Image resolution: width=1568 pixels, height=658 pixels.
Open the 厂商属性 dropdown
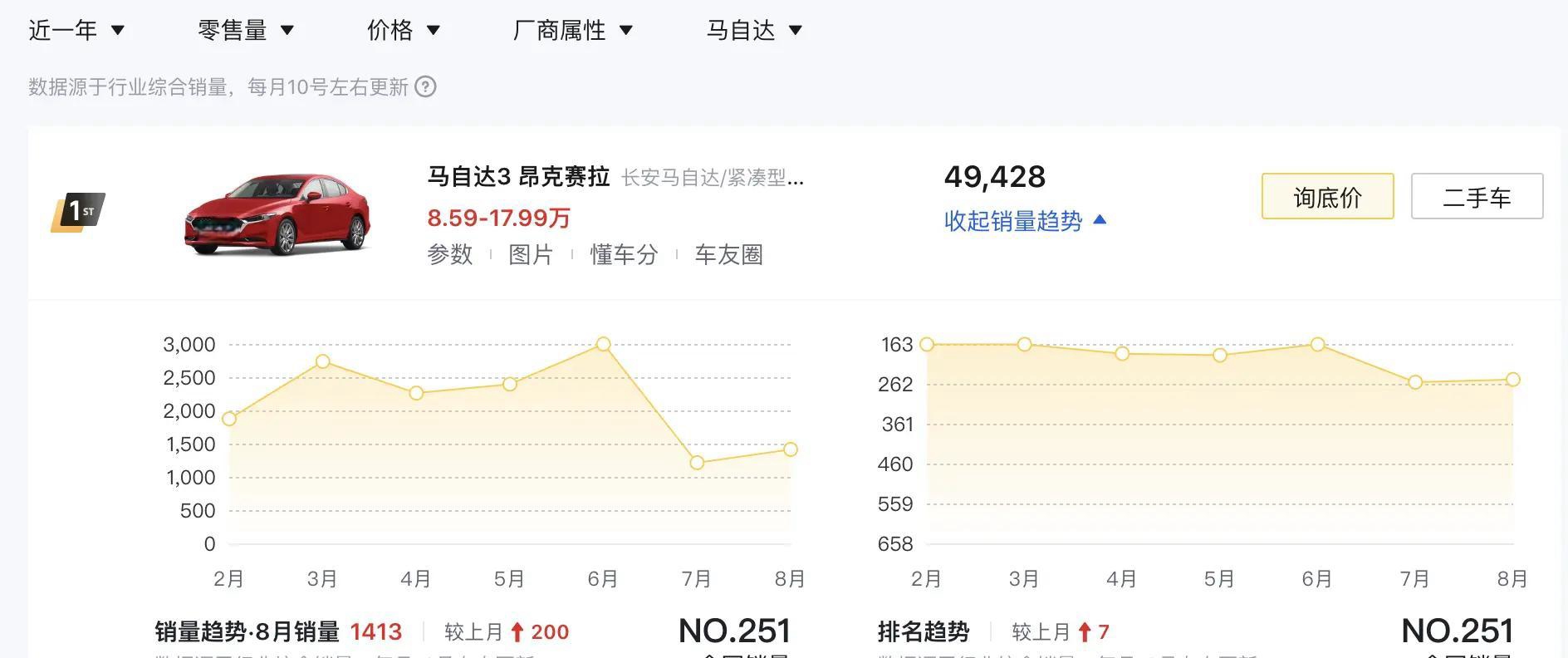(x=573, y=31)
